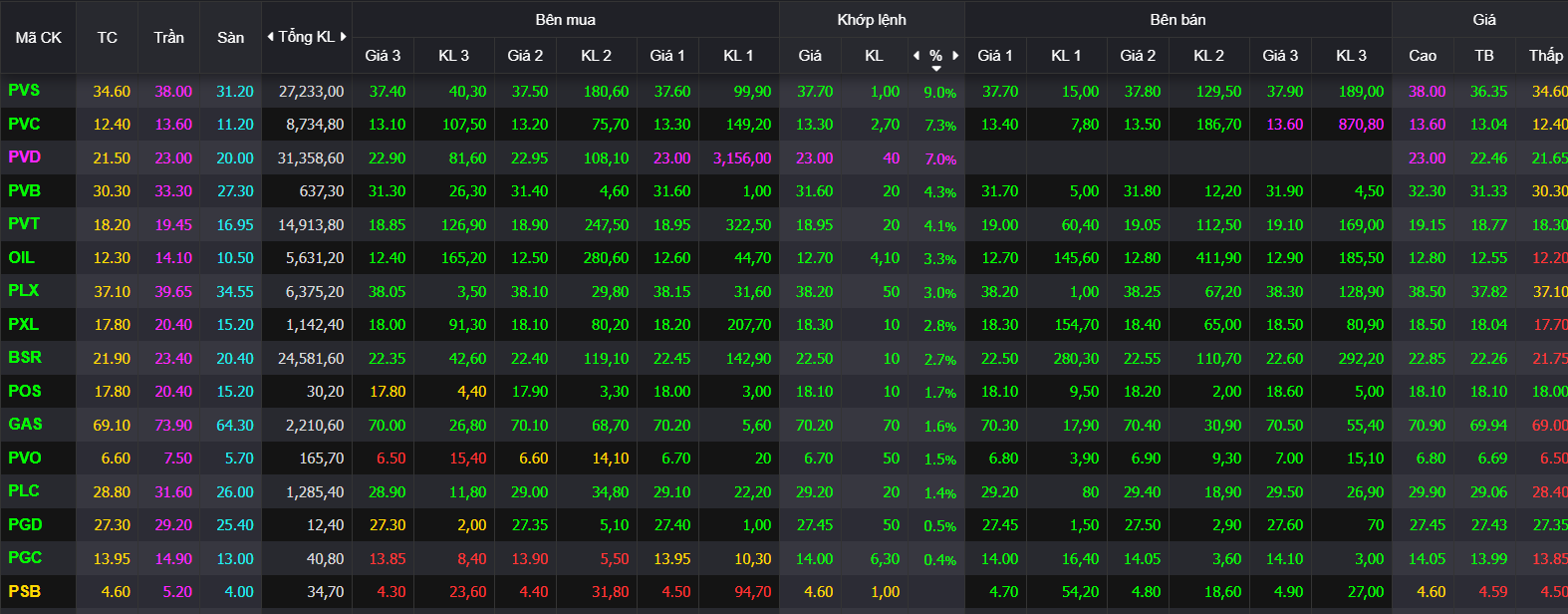Click PLC total volume 1,285,40
This screenshot has height=614, width=1568.
click(x=315, y=492)
